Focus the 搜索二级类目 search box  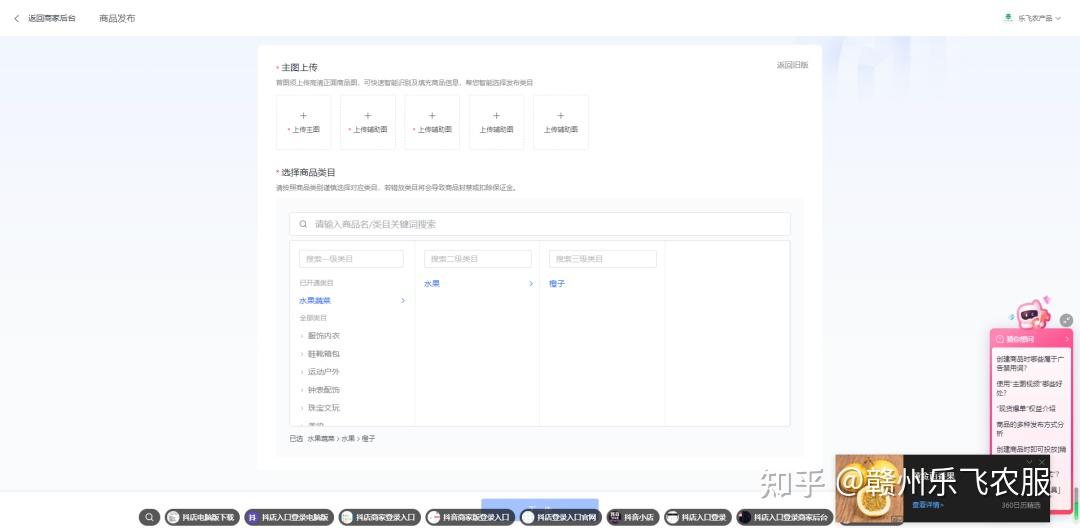click(478, 259)
